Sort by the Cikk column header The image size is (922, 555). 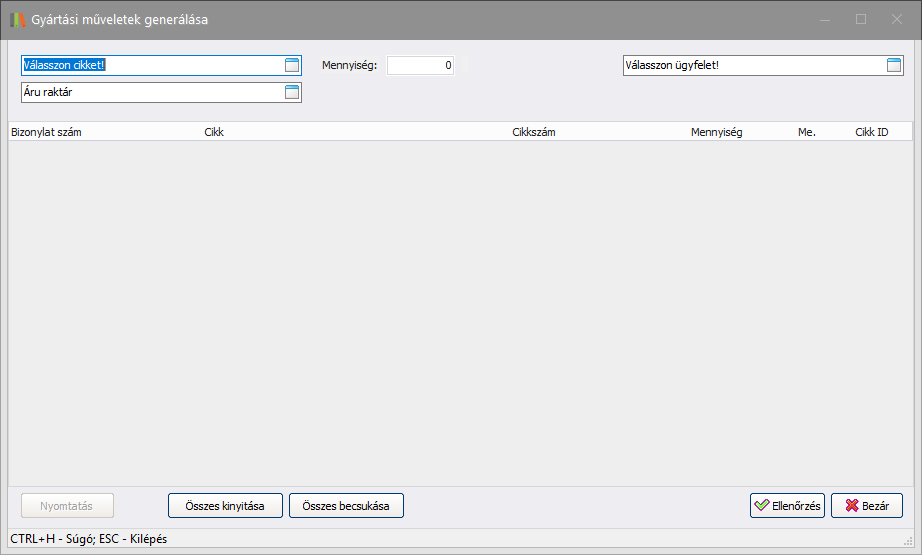coord(214,132)
